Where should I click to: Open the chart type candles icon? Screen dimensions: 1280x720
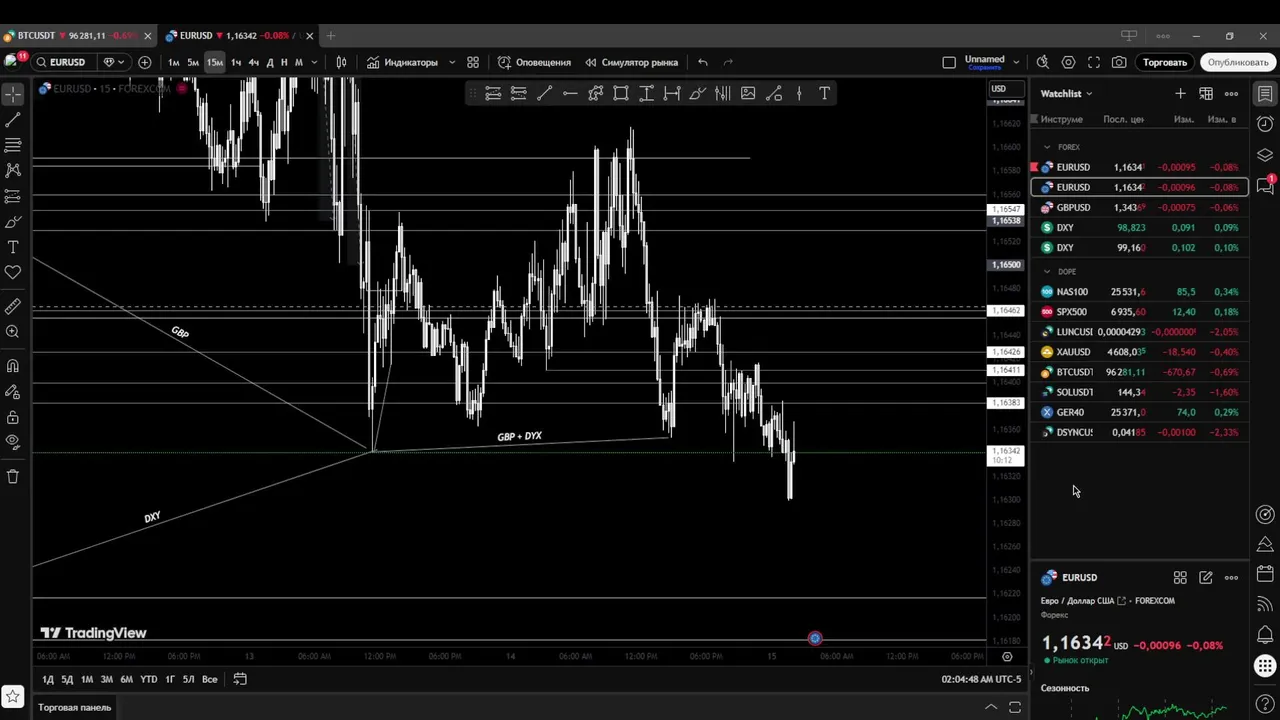(341, 62)
